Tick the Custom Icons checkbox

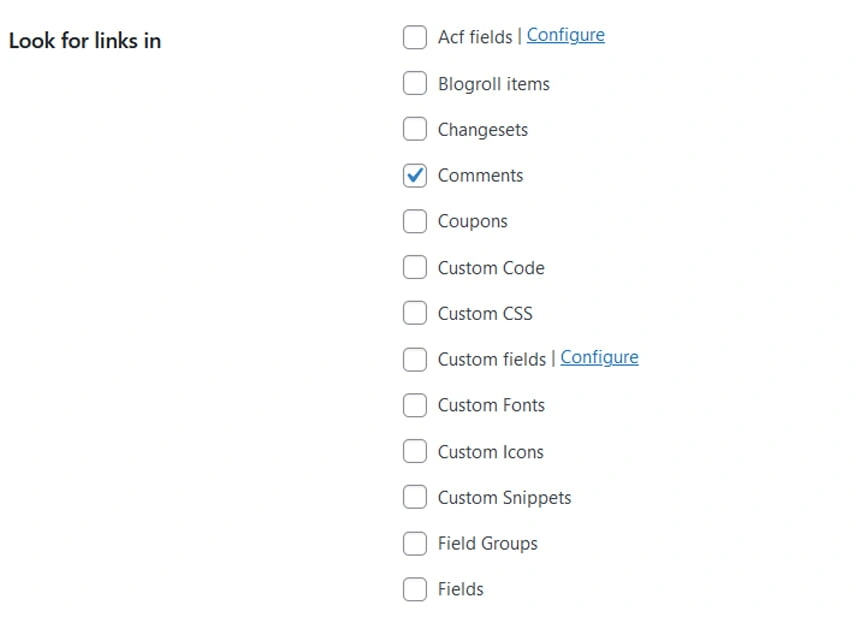[414, 452]
